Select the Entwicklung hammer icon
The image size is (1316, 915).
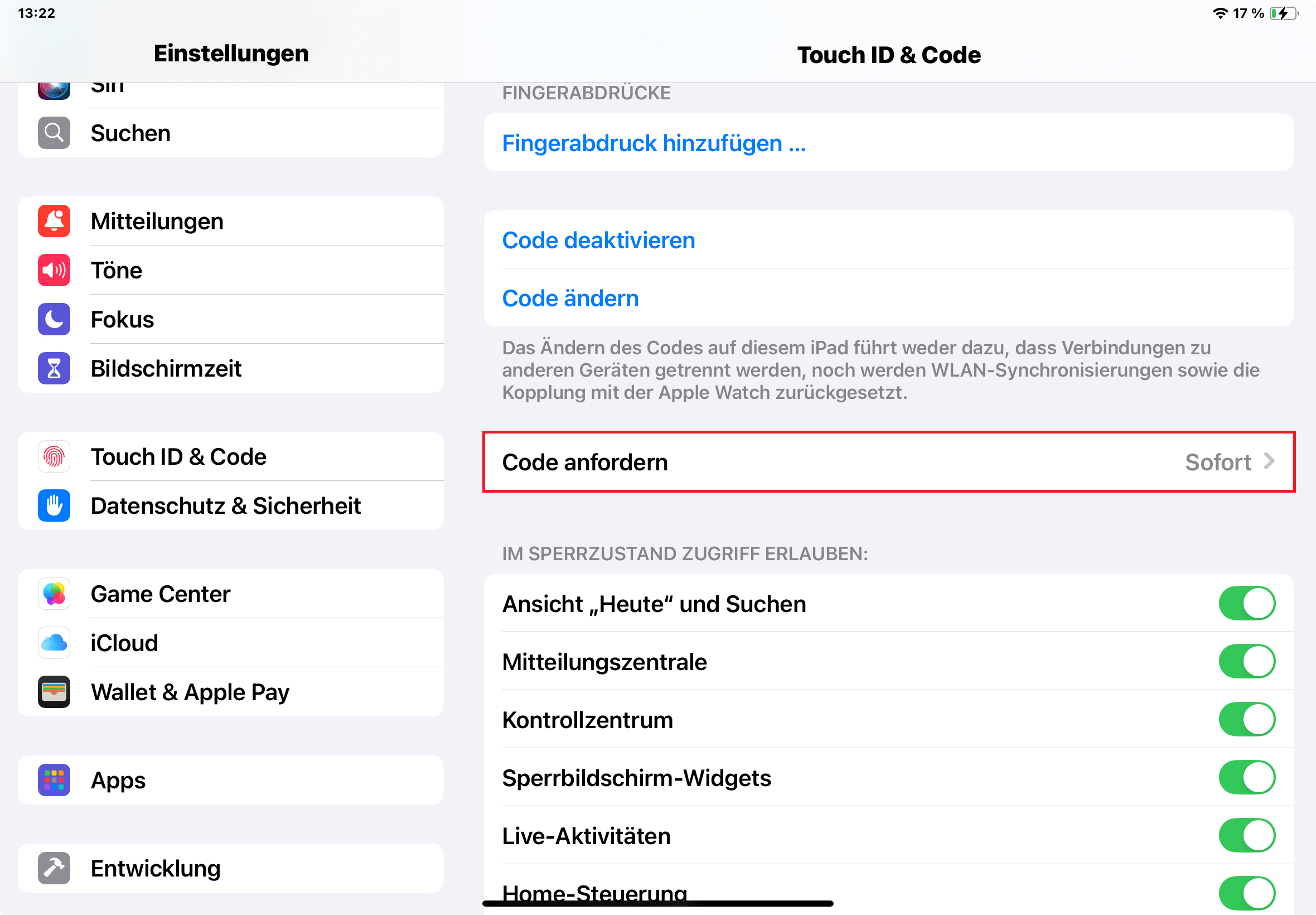click(54, 868)
